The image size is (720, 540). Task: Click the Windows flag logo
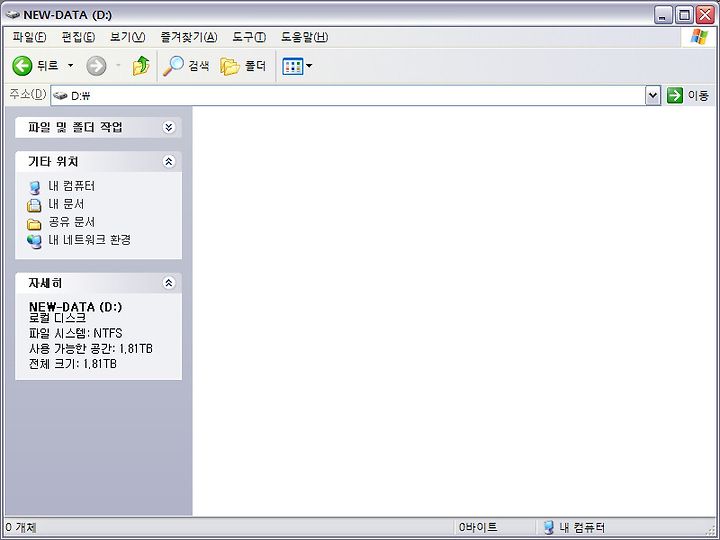(699, 37)
